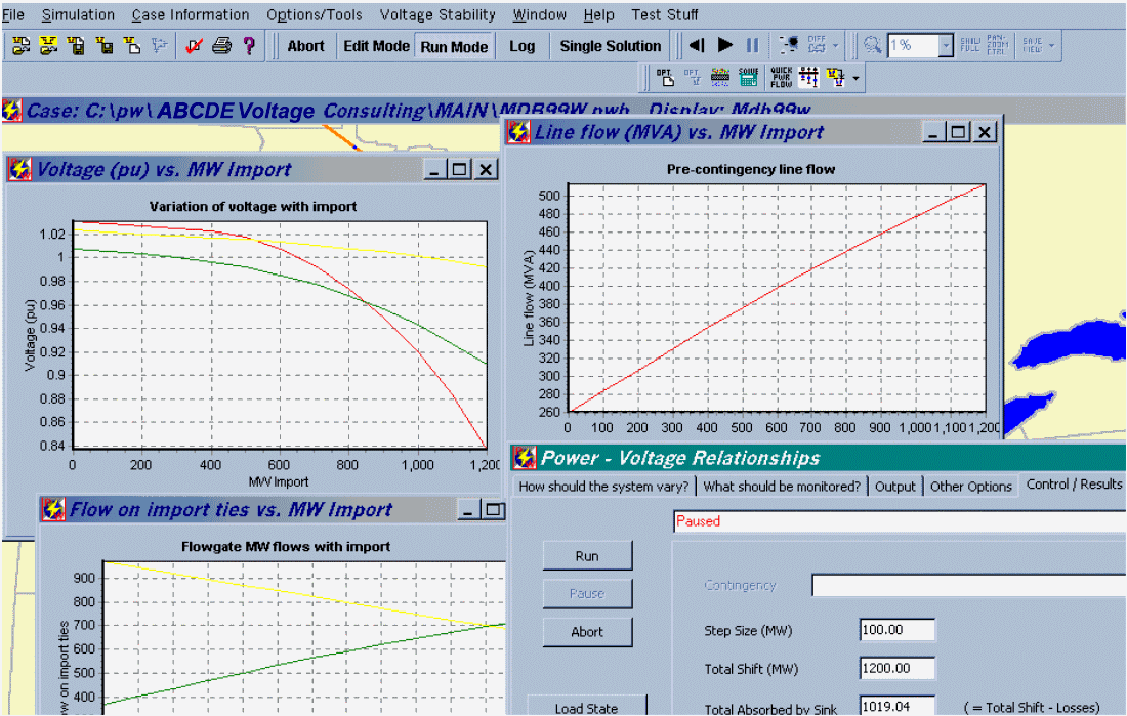Print the current case
Image resolution: width=1127 pixels, height=716 pixels.
click(x=222, y=45)
